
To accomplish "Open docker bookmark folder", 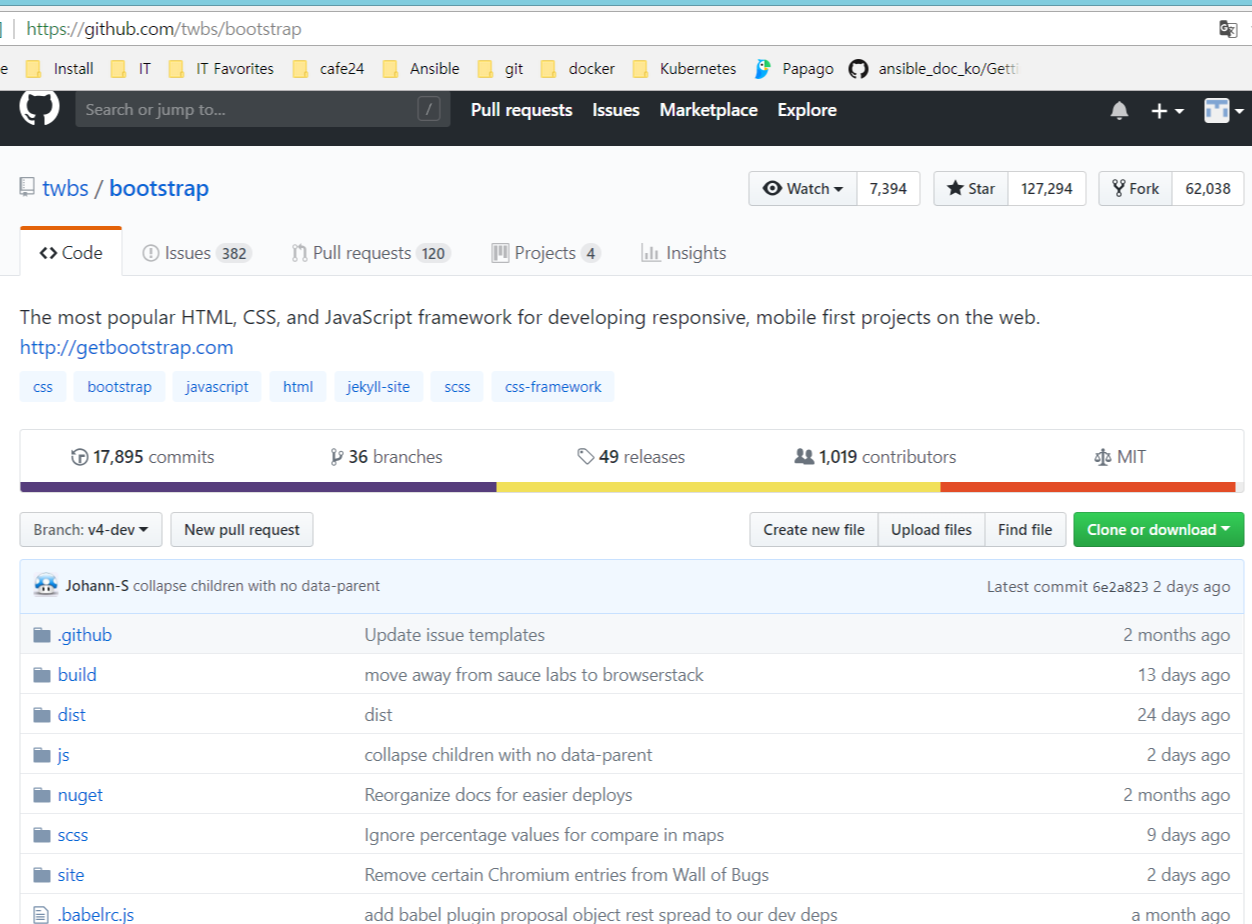I will (x=577, y=69).
